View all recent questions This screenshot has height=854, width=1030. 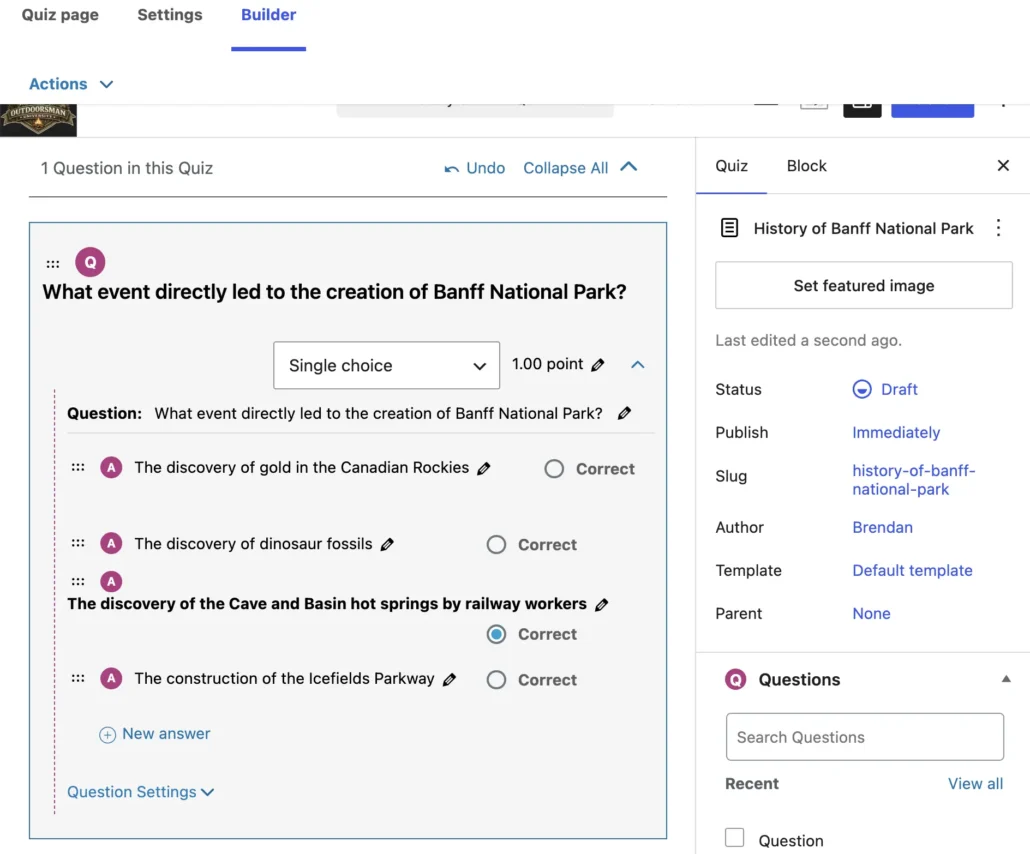click(x=975, y=784)
